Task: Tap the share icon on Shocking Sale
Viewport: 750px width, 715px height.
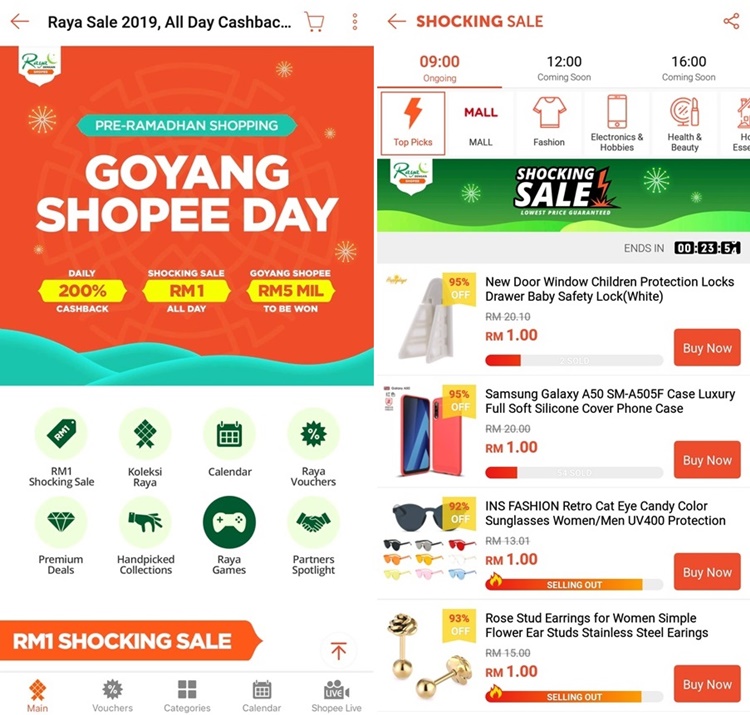Action: click(x=731, y=22)
